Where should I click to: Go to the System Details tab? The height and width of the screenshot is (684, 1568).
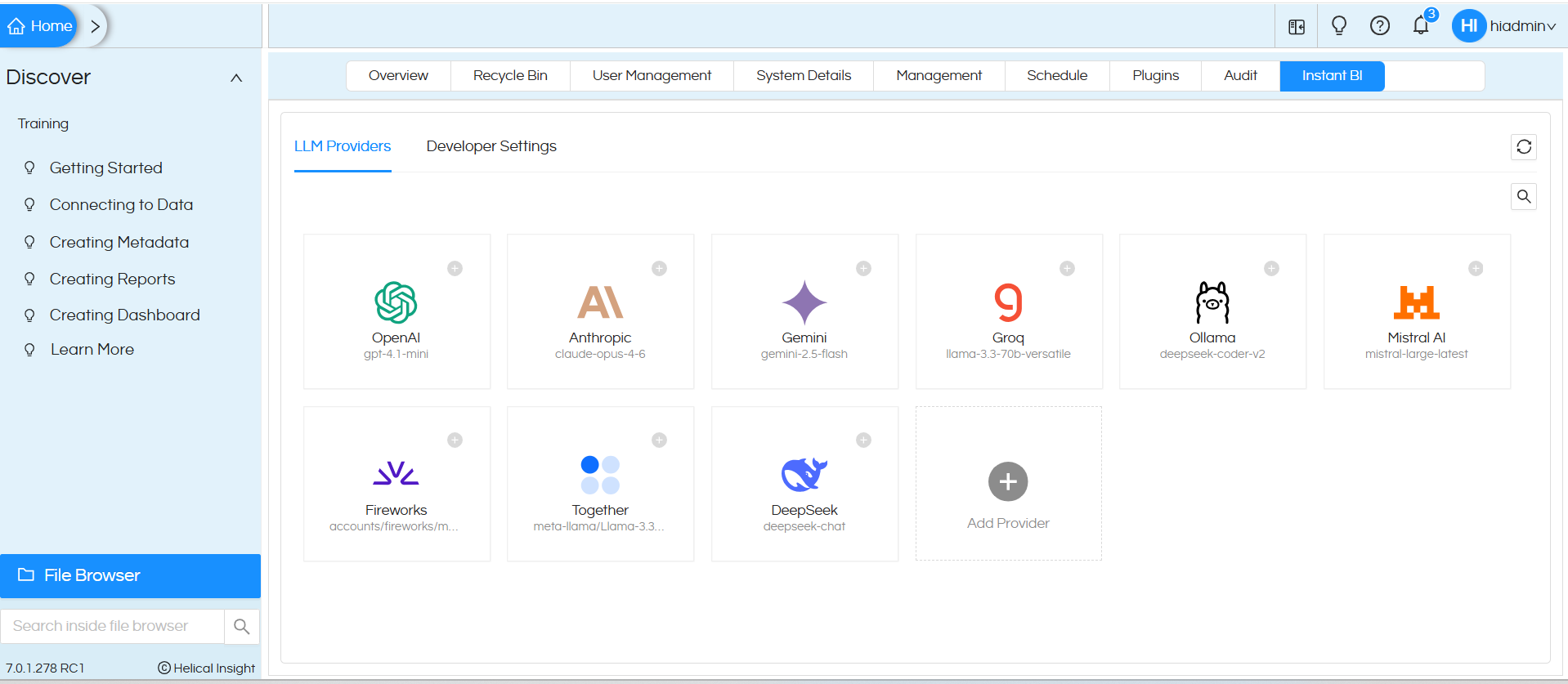click(x=804, y=75)
